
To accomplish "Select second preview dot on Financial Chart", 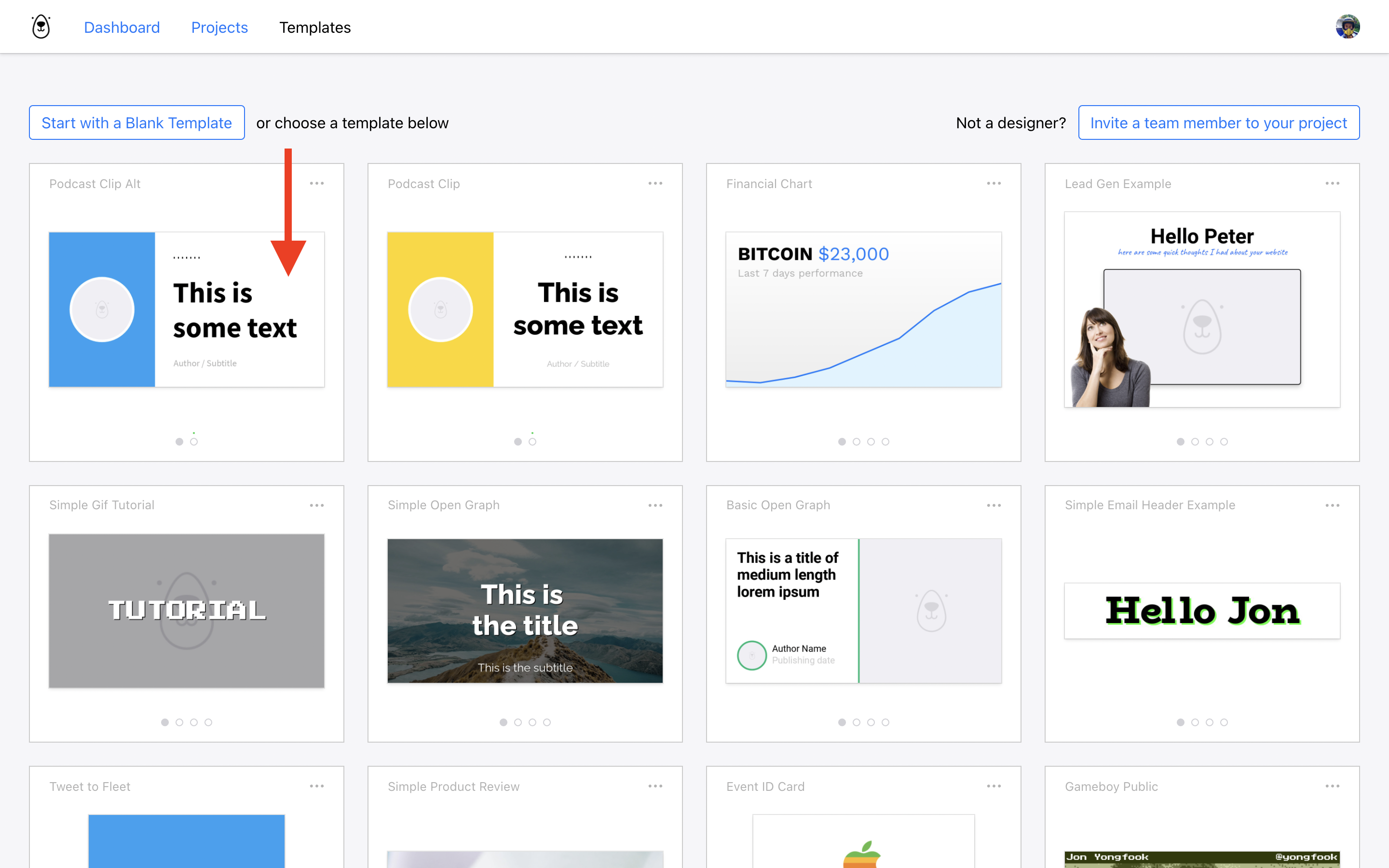I will click(857, 441).
